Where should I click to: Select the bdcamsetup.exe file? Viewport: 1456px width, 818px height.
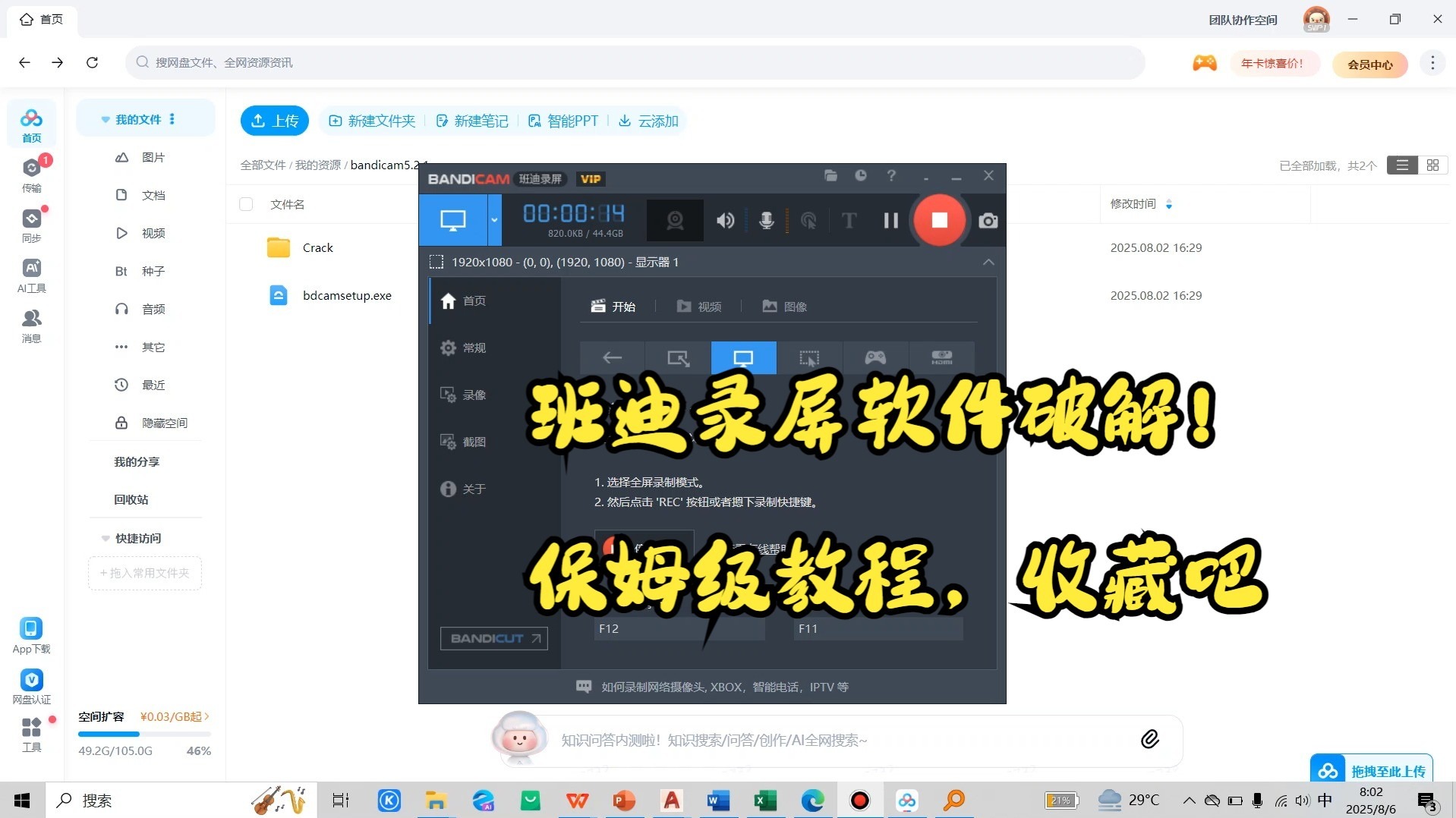[x=347, y=295]
